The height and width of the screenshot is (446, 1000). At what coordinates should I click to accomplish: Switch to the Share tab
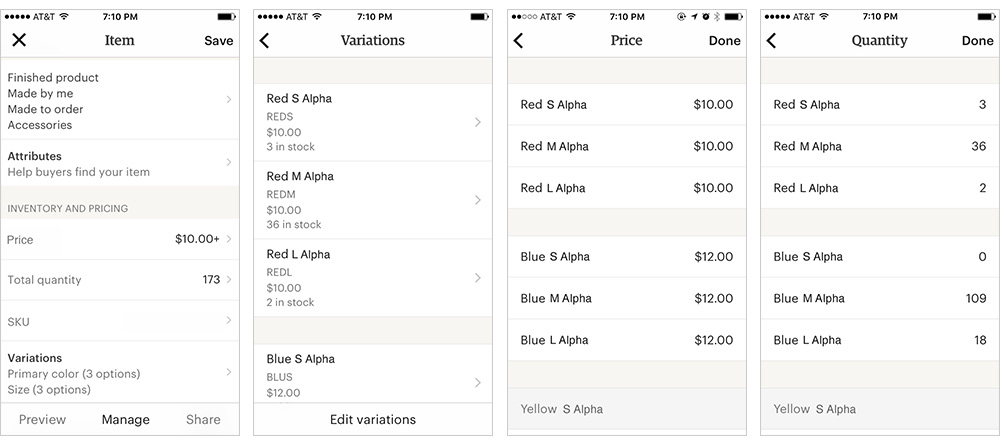(203, 420)
